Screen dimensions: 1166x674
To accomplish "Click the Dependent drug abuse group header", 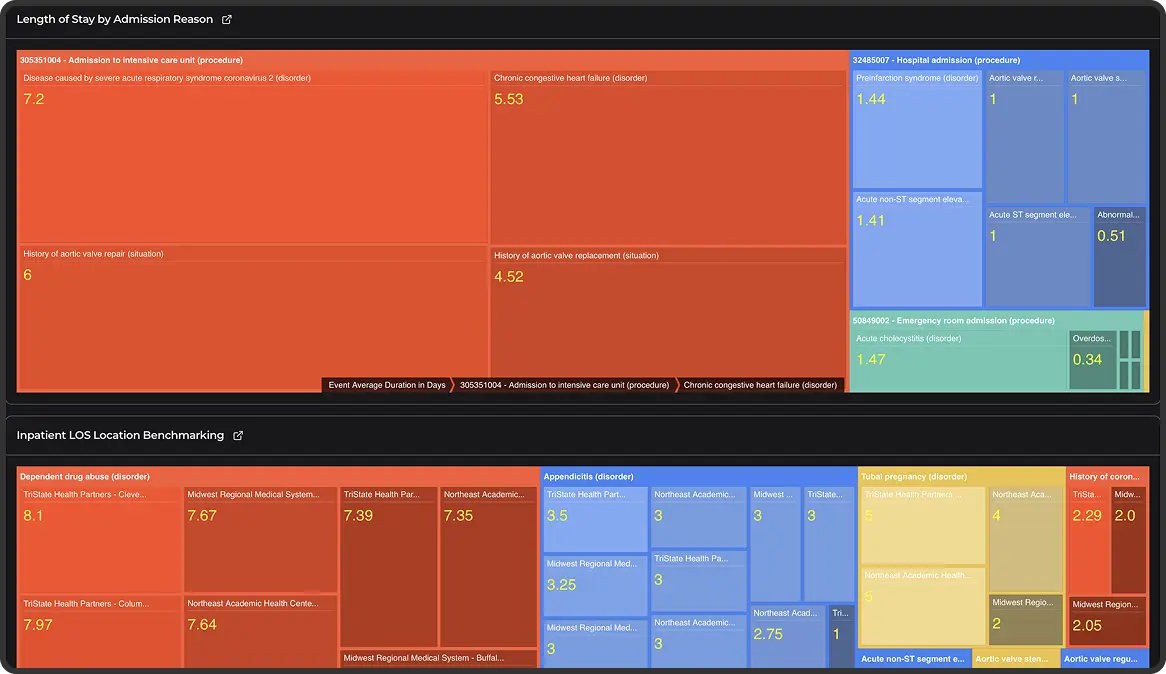I will click(x=84, y=477).
